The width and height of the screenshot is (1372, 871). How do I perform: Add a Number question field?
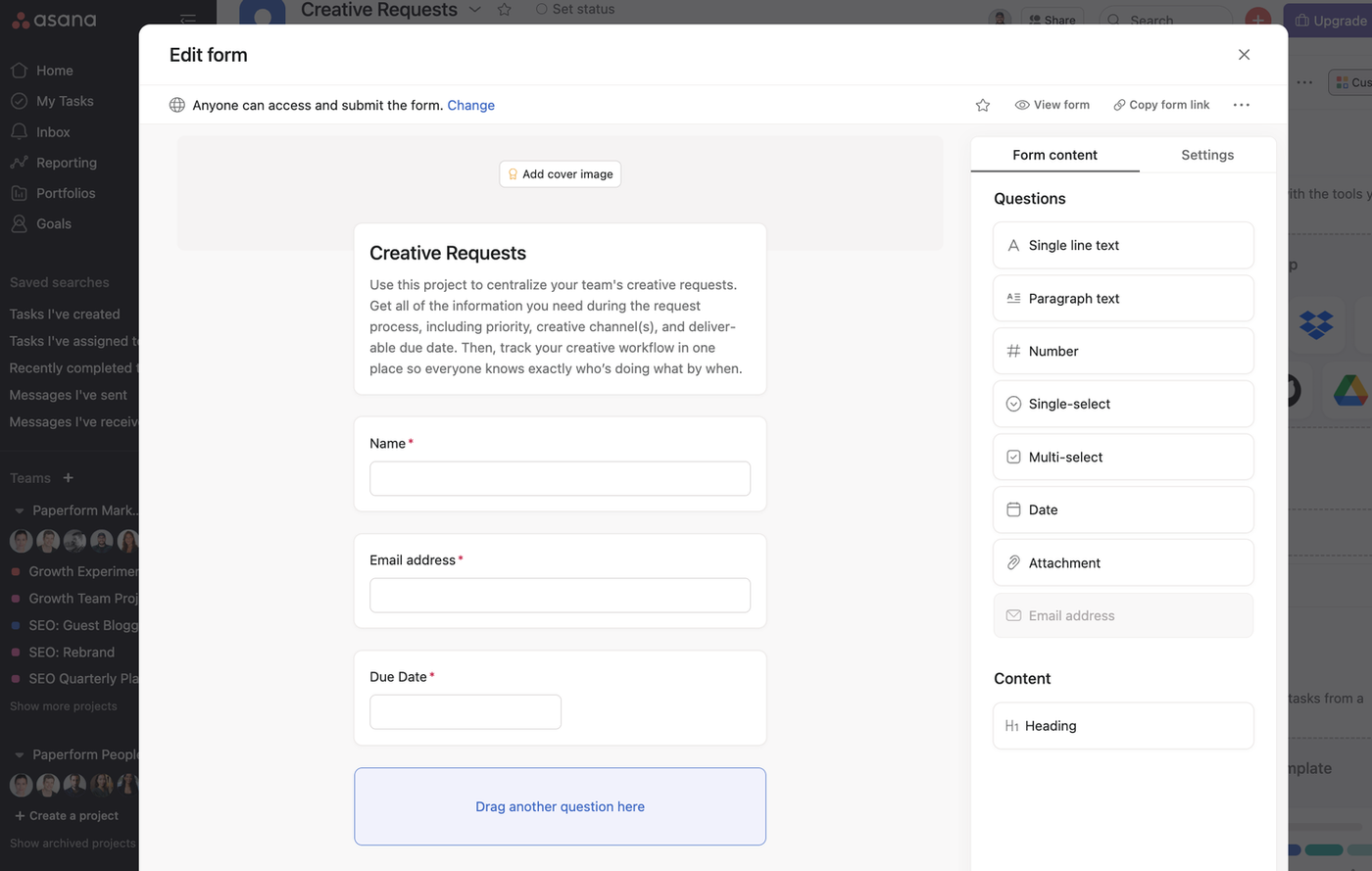click(x=1123, y=352)
